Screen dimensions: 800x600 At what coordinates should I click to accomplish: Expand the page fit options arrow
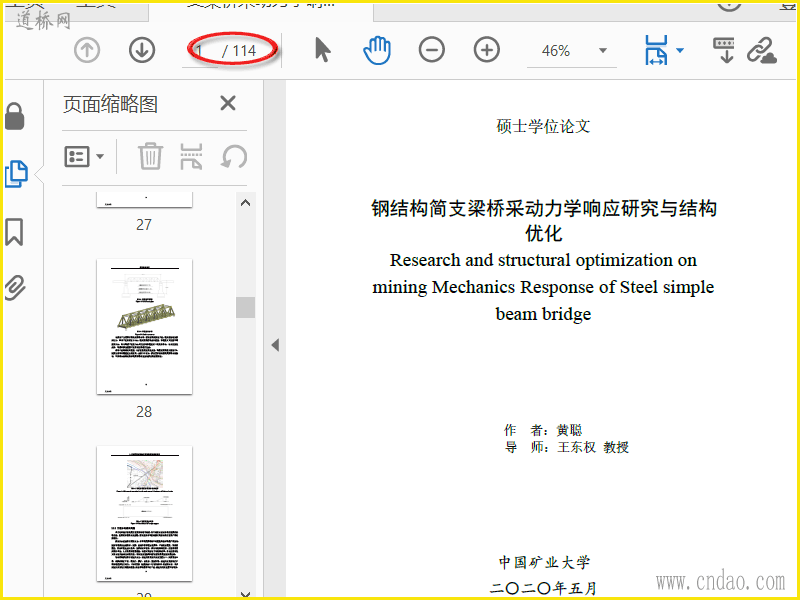point(680,50)
